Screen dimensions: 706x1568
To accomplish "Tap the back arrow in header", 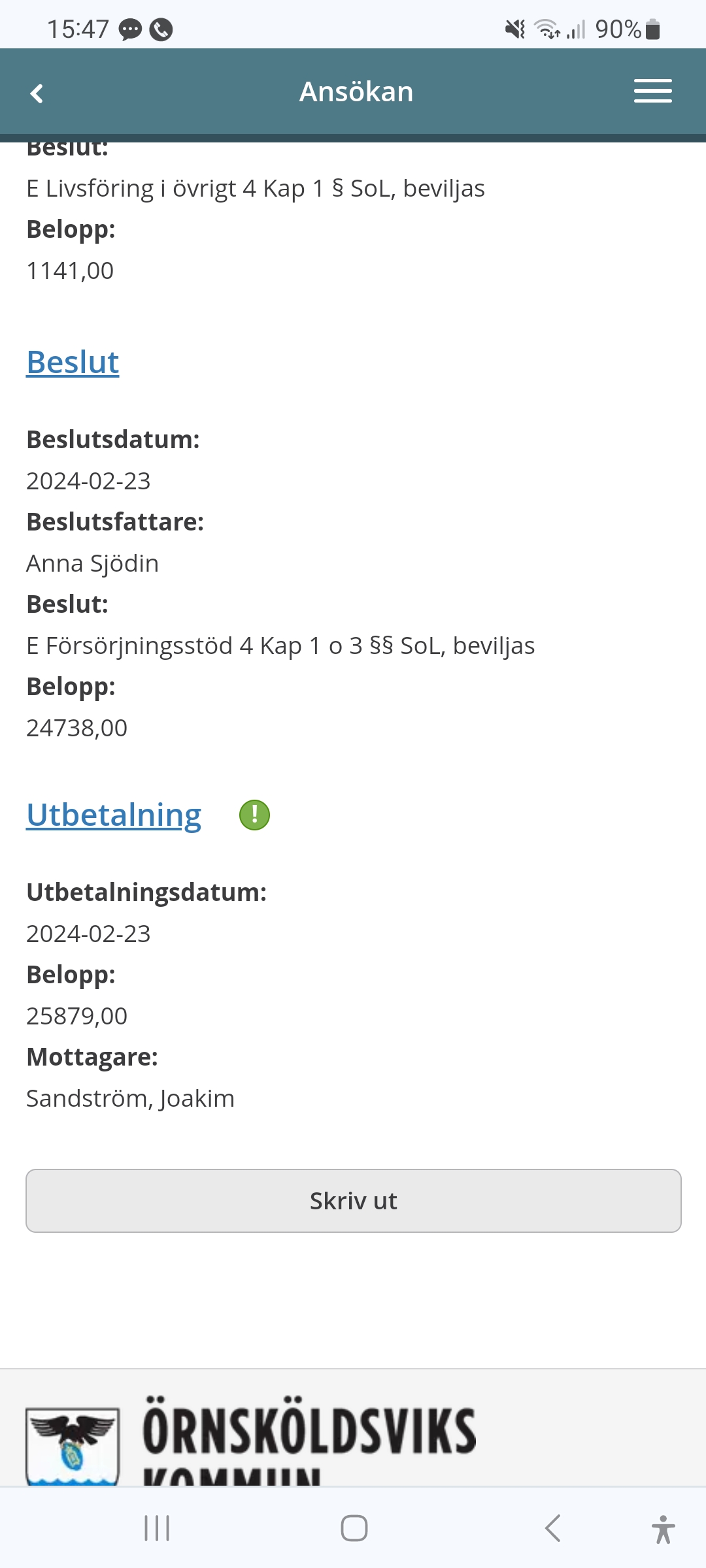I will [x=37, y=93].
